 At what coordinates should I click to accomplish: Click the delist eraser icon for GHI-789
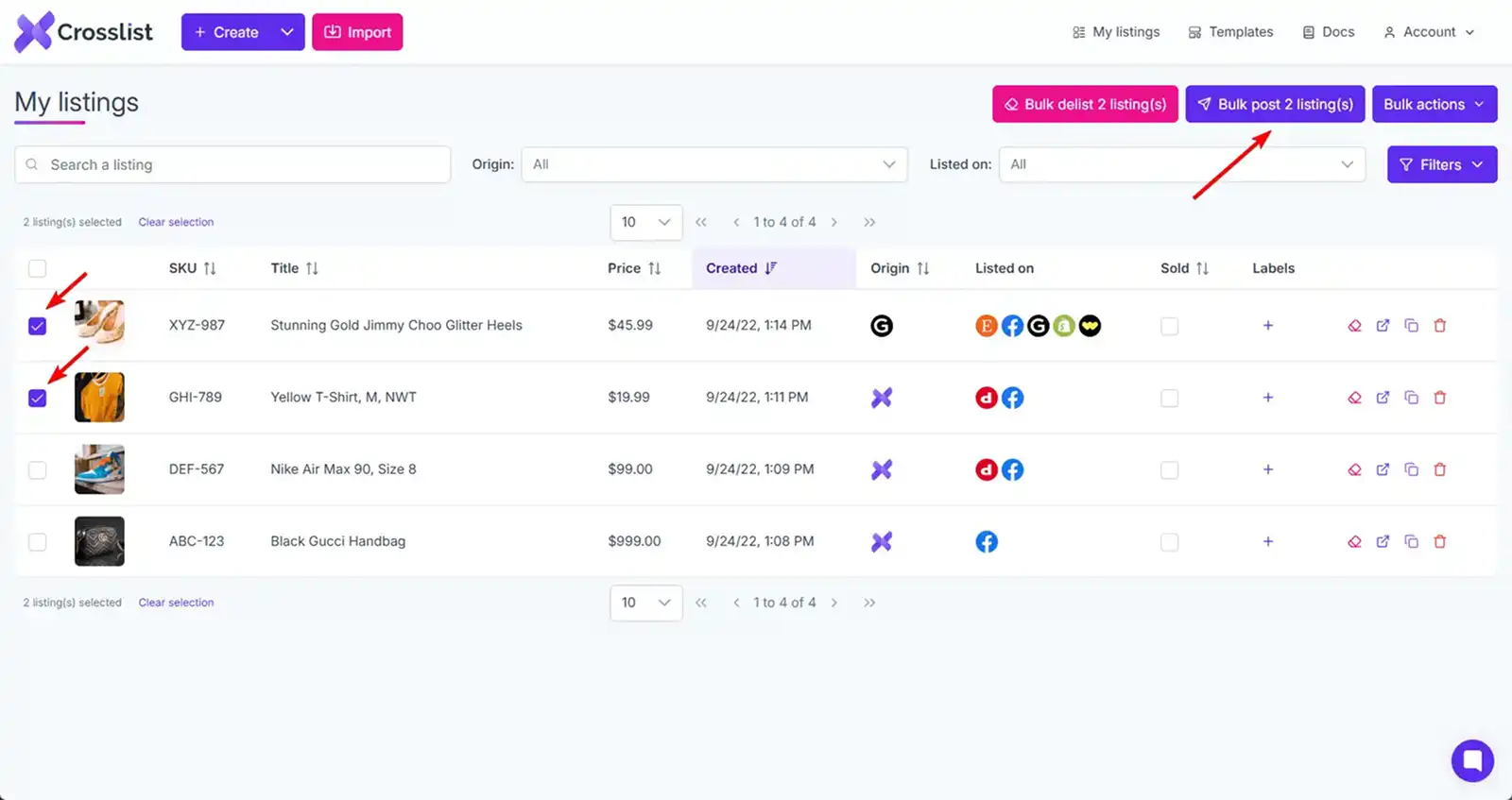point(1354,398)
